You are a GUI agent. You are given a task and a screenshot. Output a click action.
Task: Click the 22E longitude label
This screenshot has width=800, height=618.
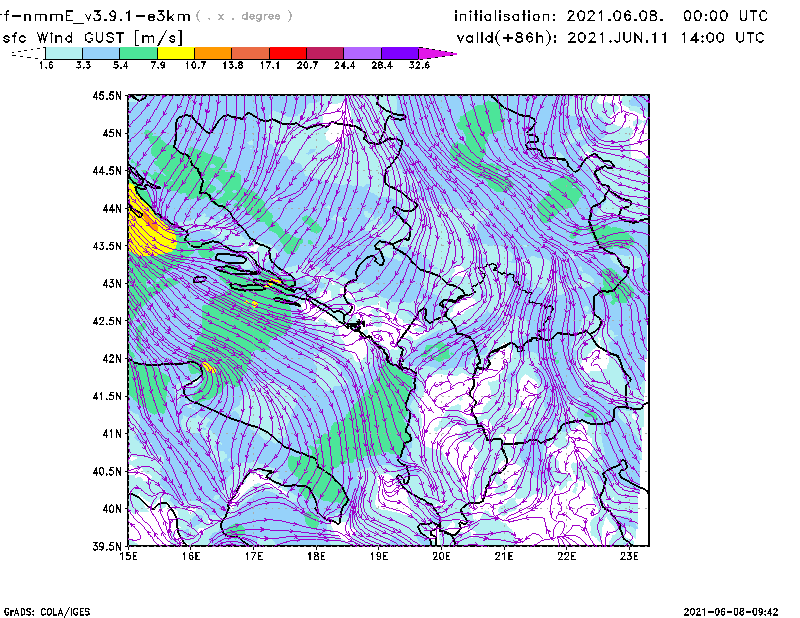click(567, 556)
